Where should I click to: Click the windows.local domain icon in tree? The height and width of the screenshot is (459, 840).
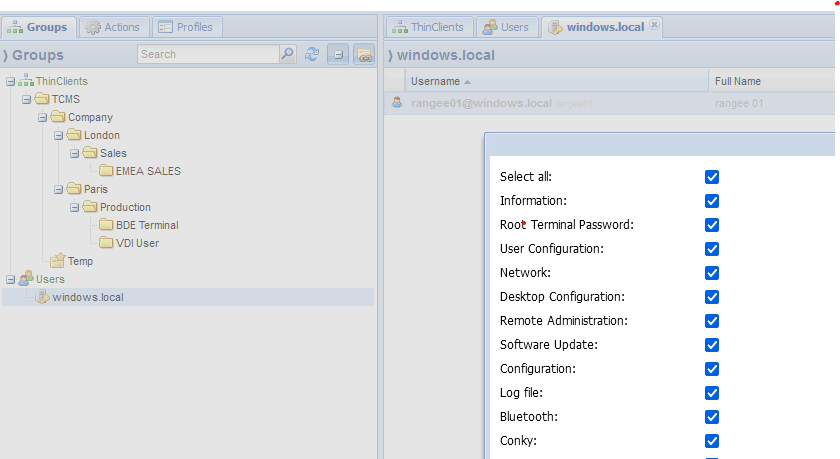(x=42, y=297)
